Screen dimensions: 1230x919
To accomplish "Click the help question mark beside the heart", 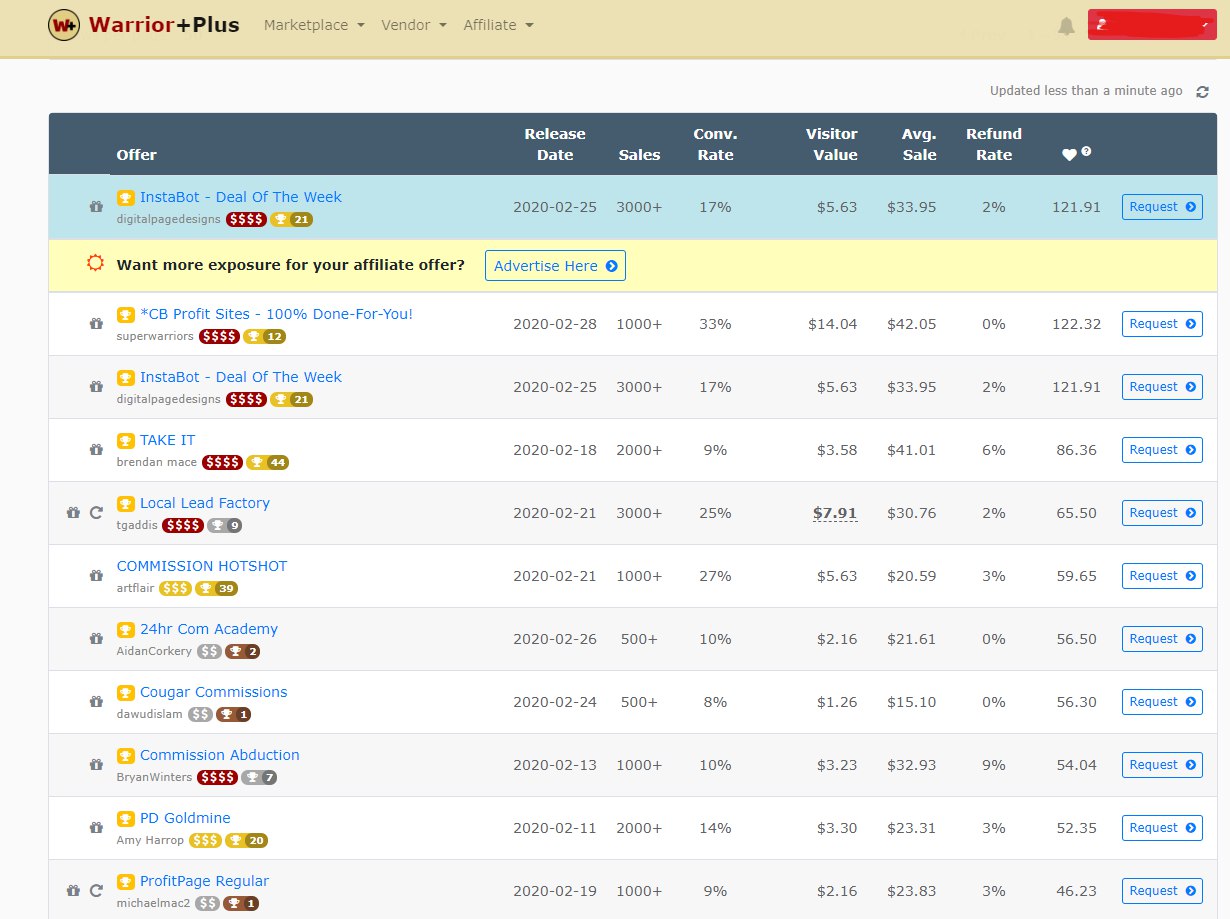I will point(1086,152).
